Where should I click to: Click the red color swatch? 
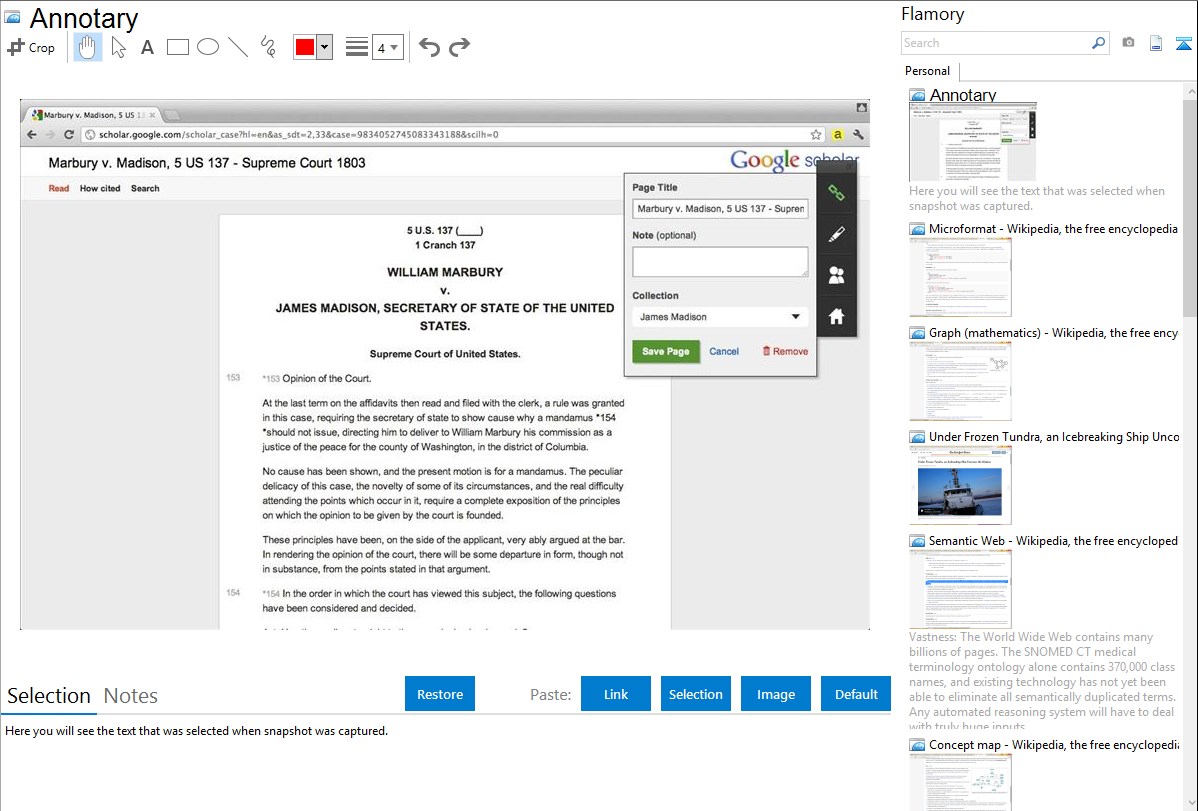305,47
